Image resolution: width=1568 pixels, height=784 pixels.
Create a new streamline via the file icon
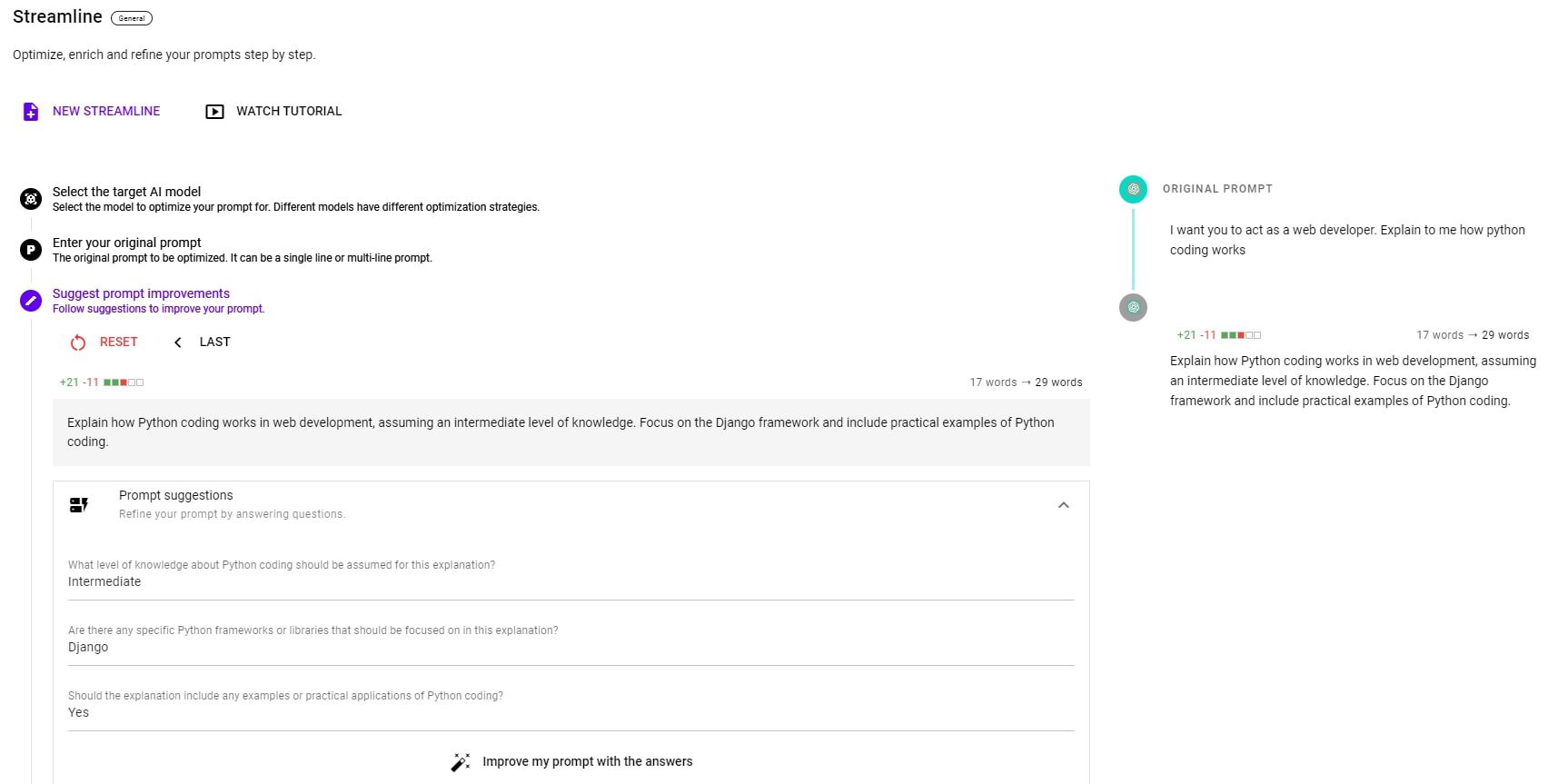pos(32,111)
